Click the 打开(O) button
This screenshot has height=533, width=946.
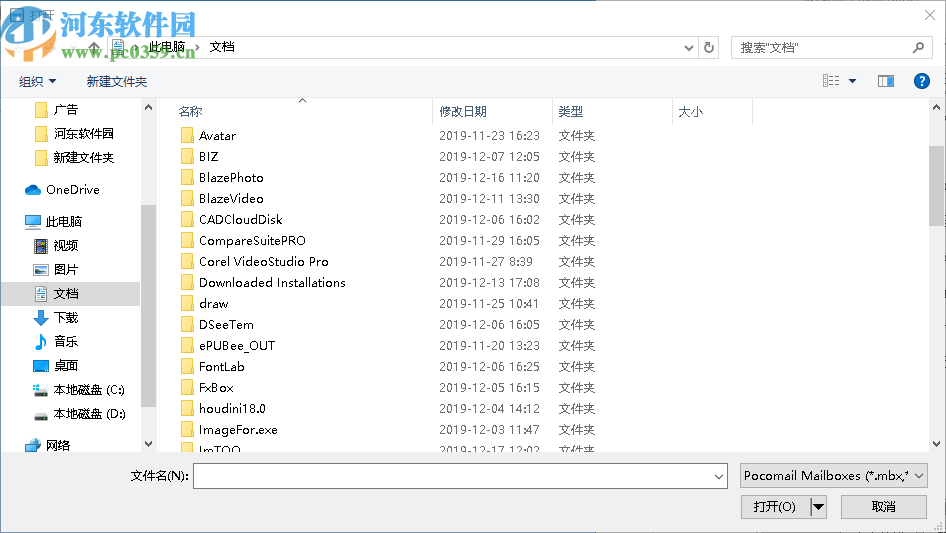775,507
